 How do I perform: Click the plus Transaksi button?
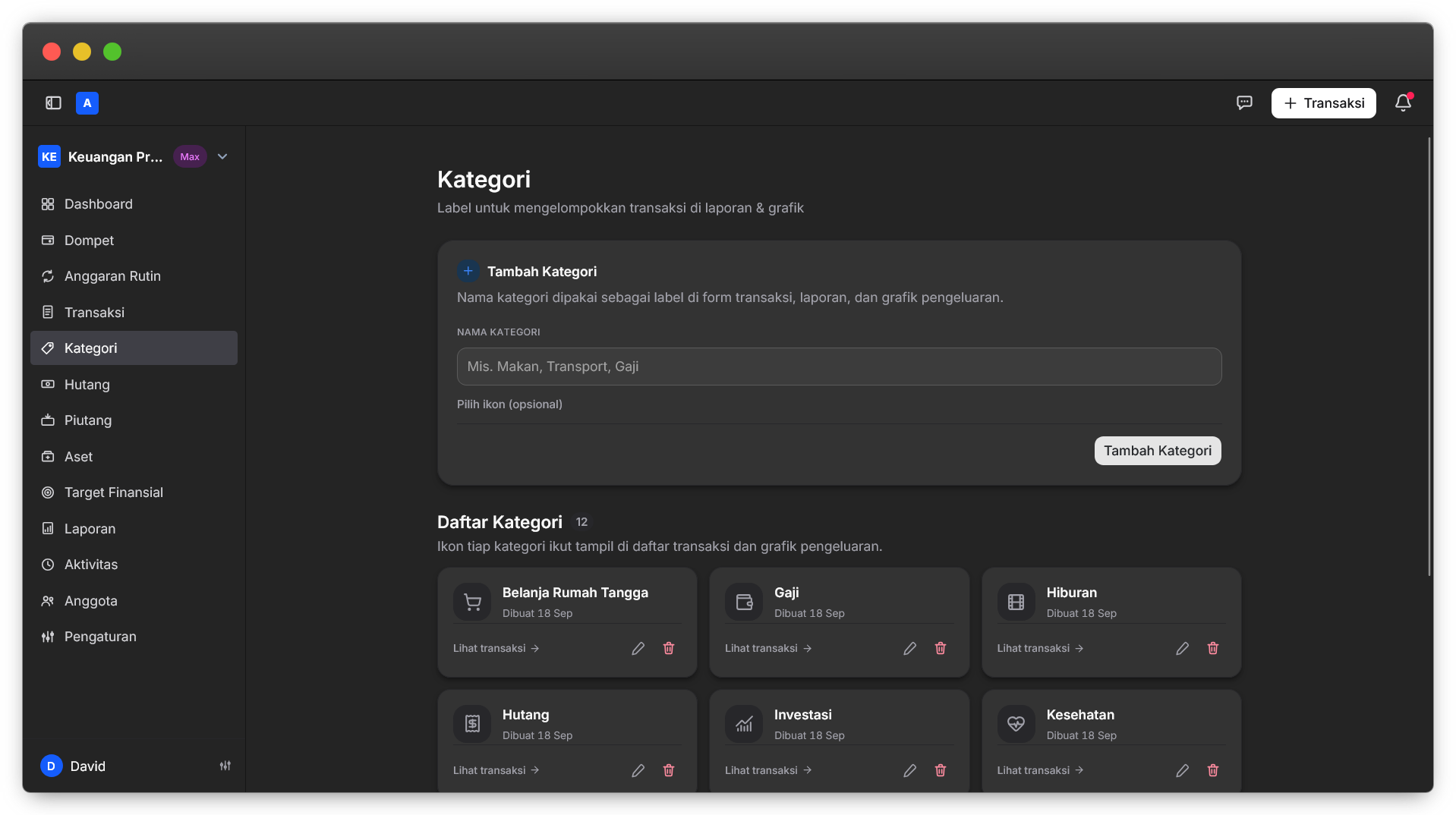point(1323,103)
